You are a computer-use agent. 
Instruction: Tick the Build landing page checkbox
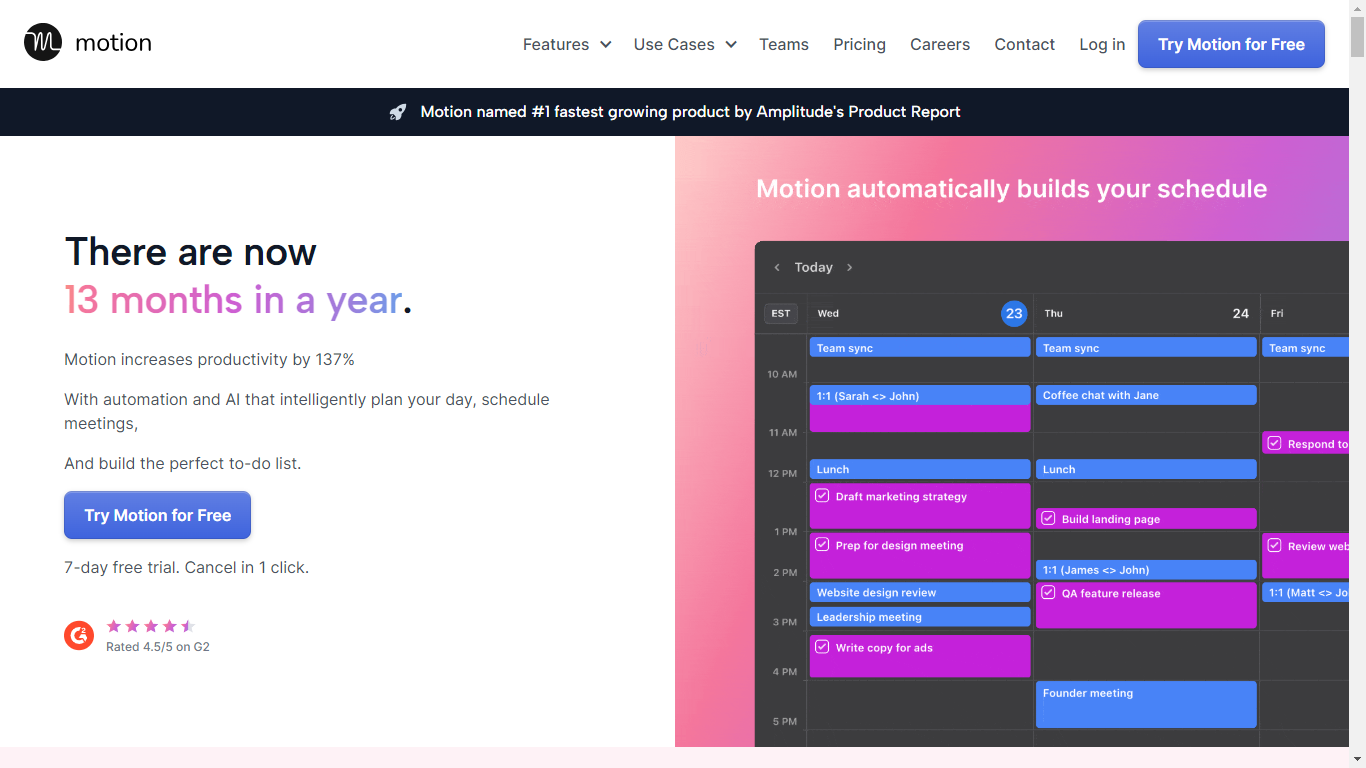pyautogui.click(x=1048, y=519)
